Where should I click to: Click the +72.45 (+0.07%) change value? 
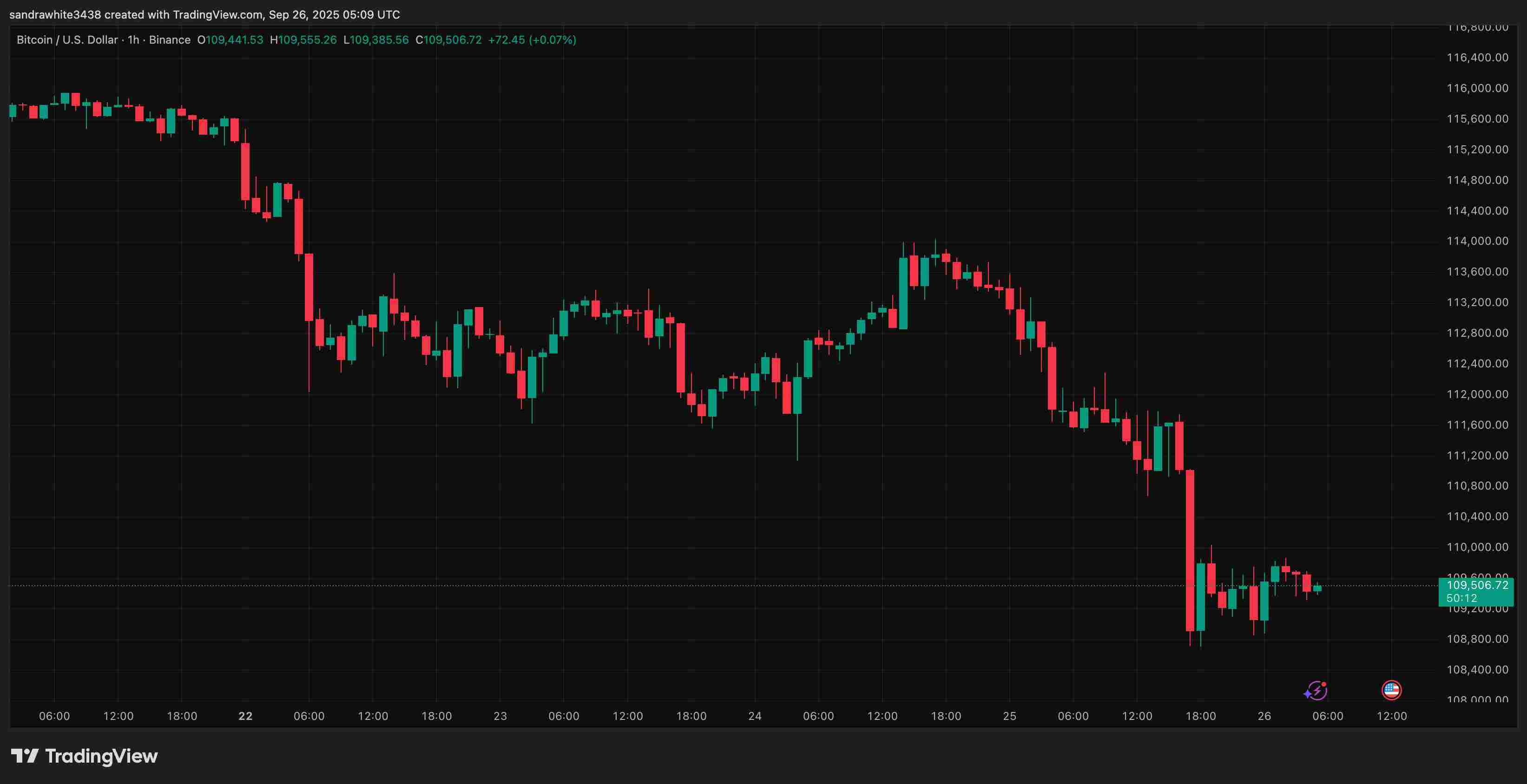pos(532,39)
